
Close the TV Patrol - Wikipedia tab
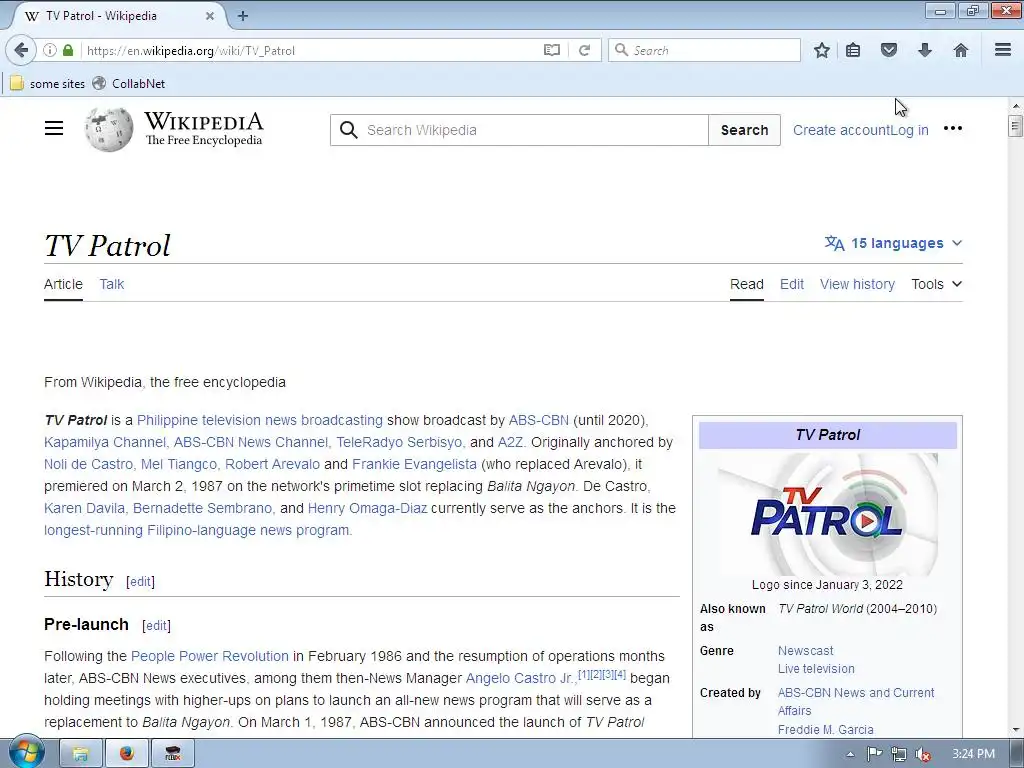(x=210, y=16)
